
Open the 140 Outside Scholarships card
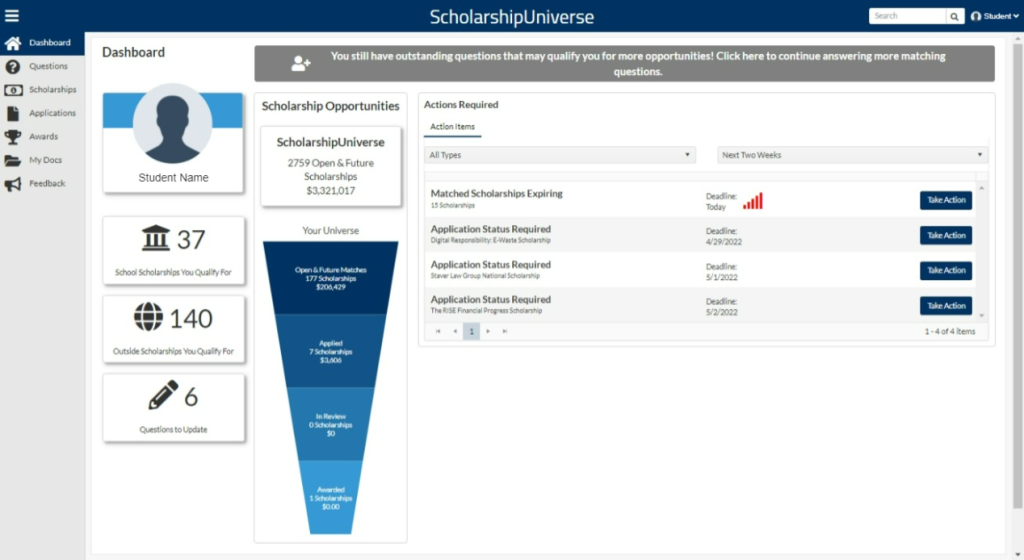174,330
